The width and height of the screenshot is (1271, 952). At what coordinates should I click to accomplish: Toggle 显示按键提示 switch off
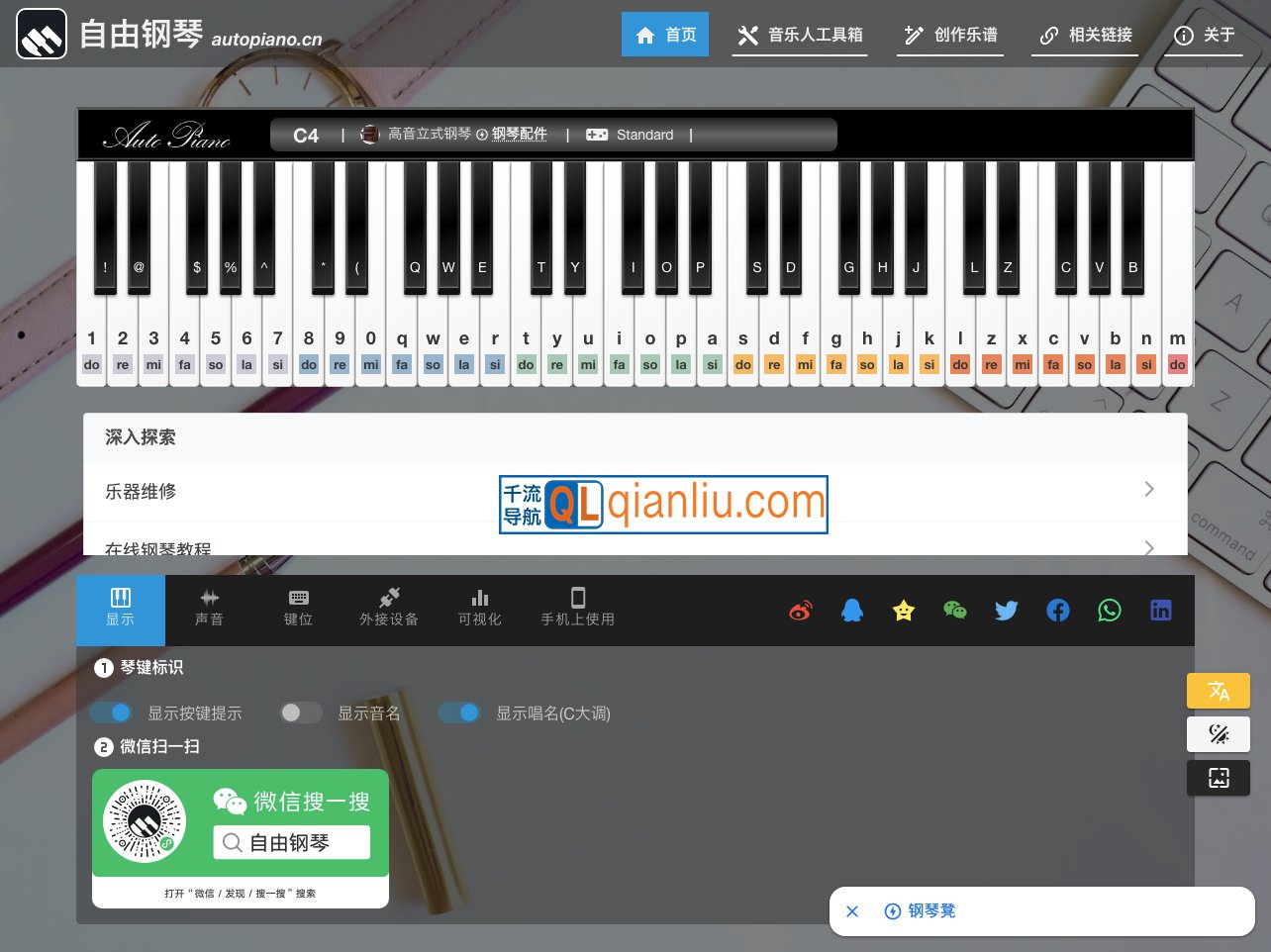click(111, 713)
